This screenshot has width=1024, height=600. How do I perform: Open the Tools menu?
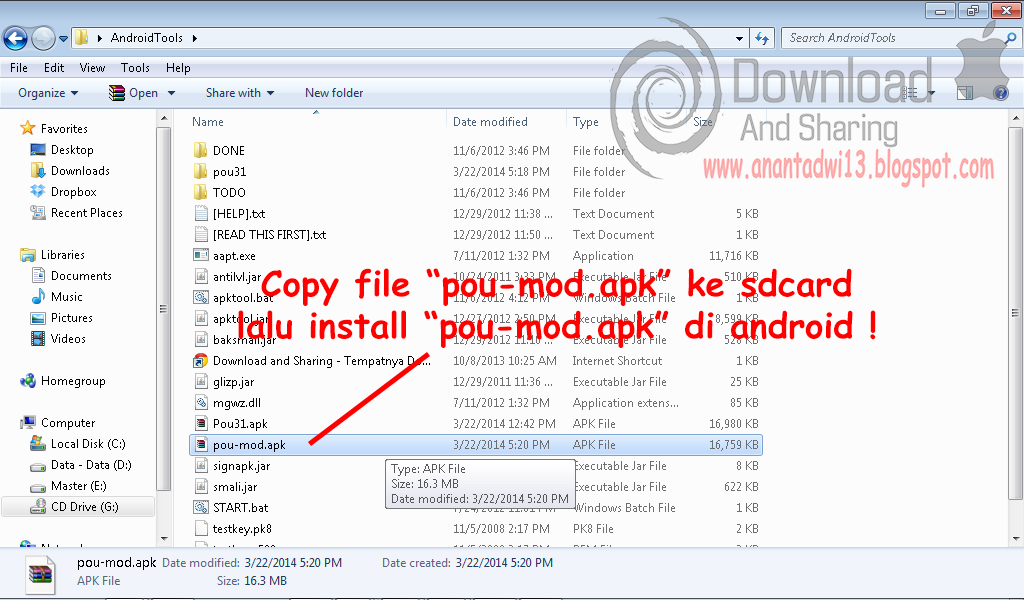(x=135, y=68)
